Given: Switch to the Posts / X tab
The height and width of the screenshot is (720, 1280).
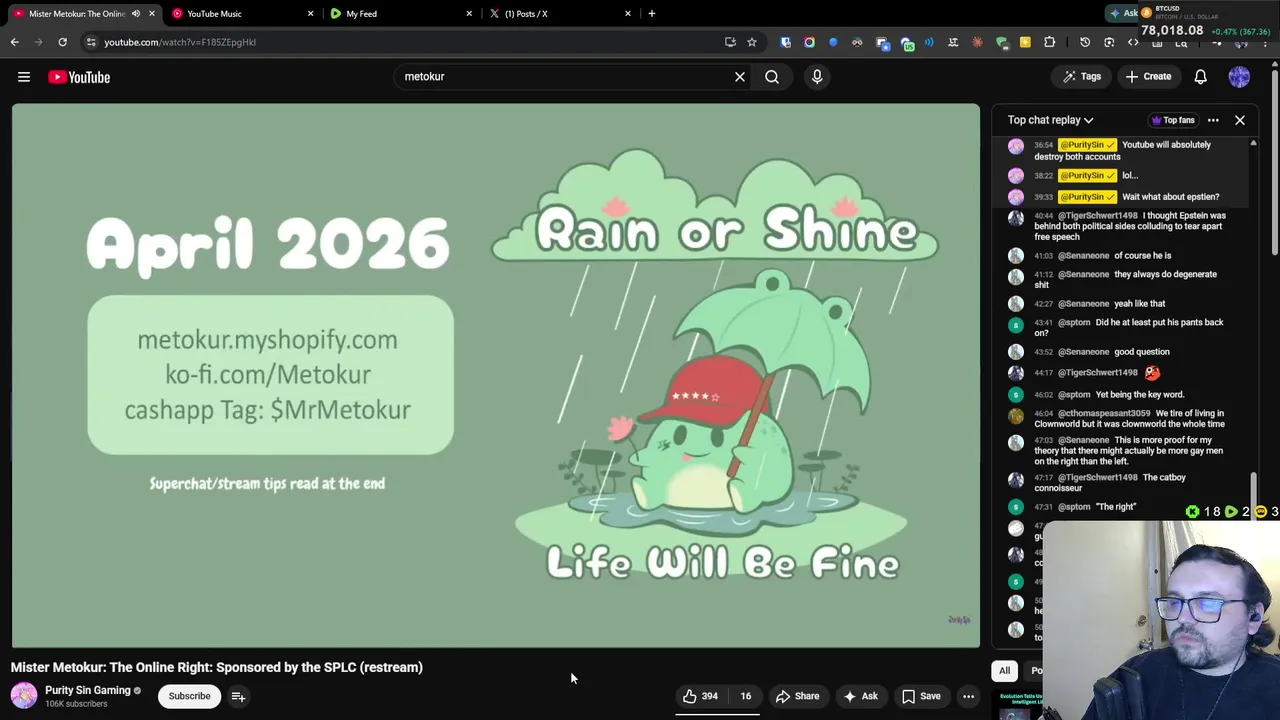Looking at the screenshot, I should [560, 14].
